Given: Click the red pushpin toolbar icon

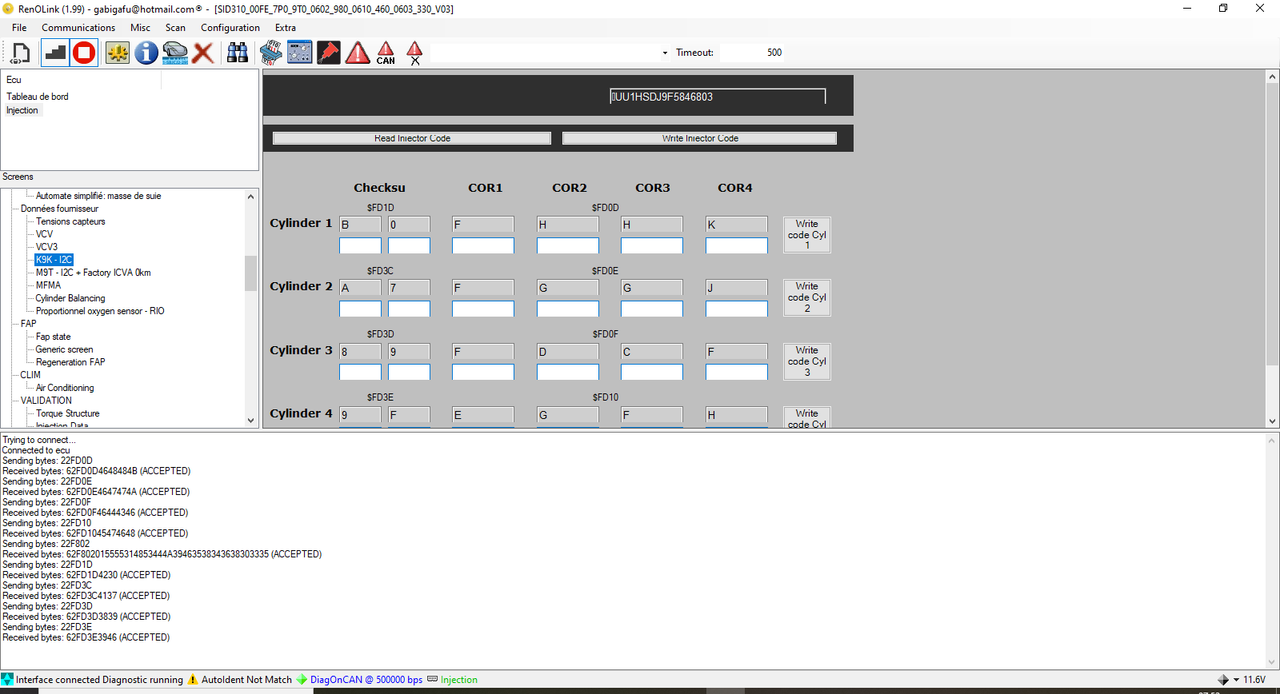Looking at the screenshot, I should point(328,52).
